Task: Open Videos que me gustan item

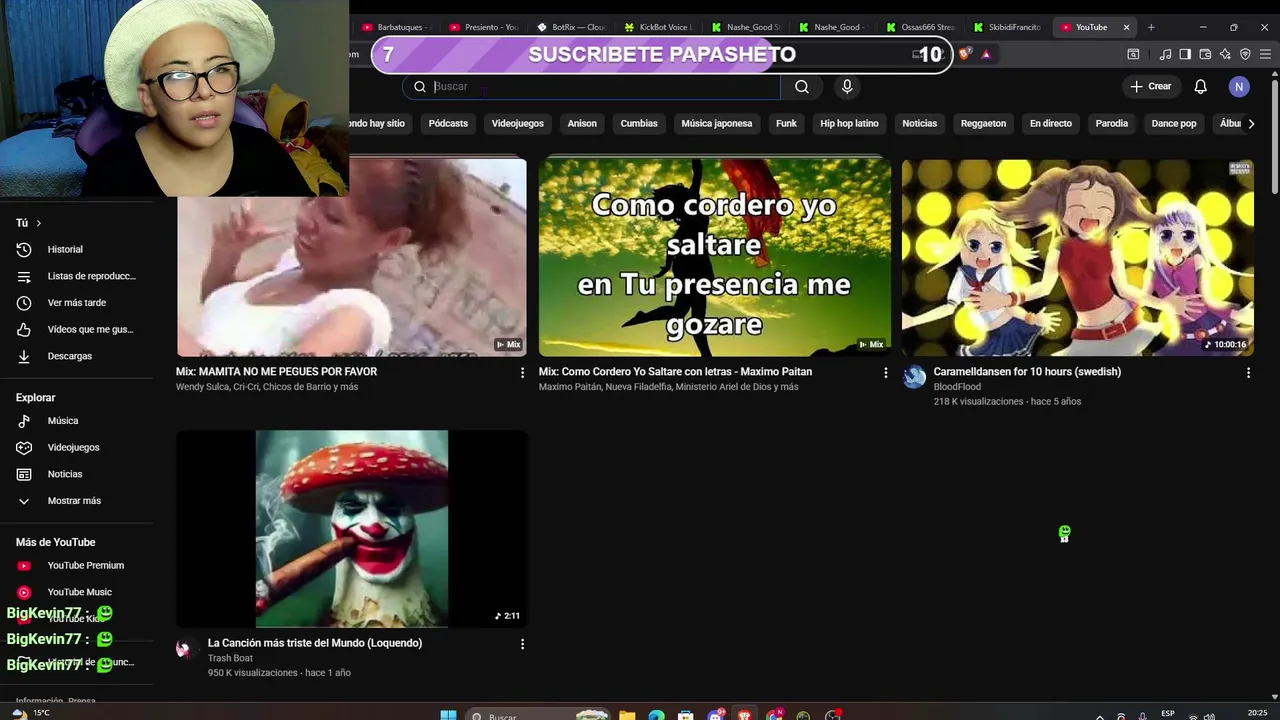Action: 76,329
